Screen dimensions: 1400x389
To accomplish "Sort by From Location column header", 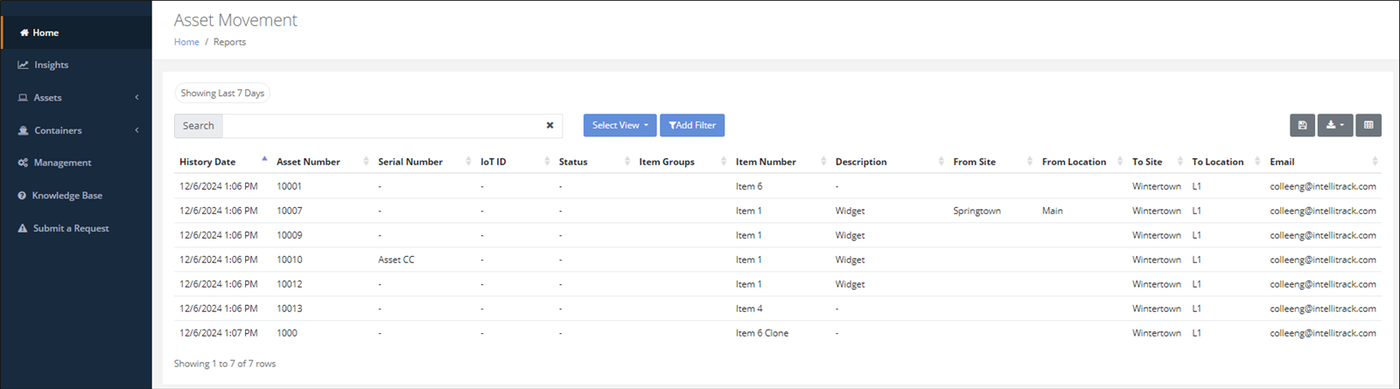I will (1082, 161).
